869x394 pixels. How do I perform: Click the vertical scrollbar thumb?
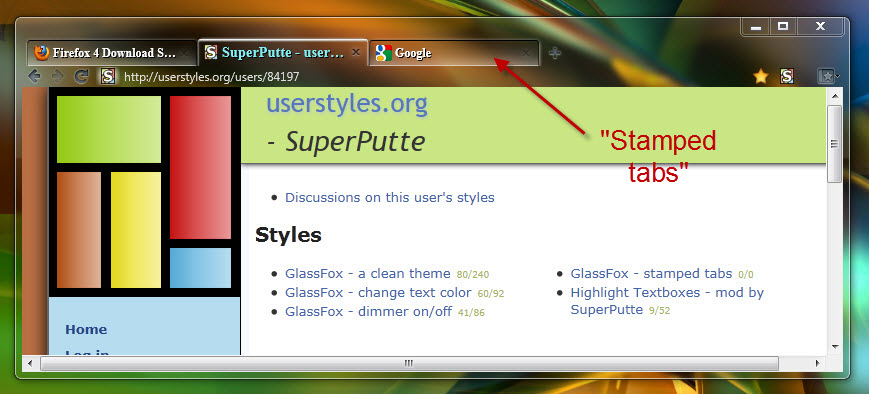tap(835, 144)
